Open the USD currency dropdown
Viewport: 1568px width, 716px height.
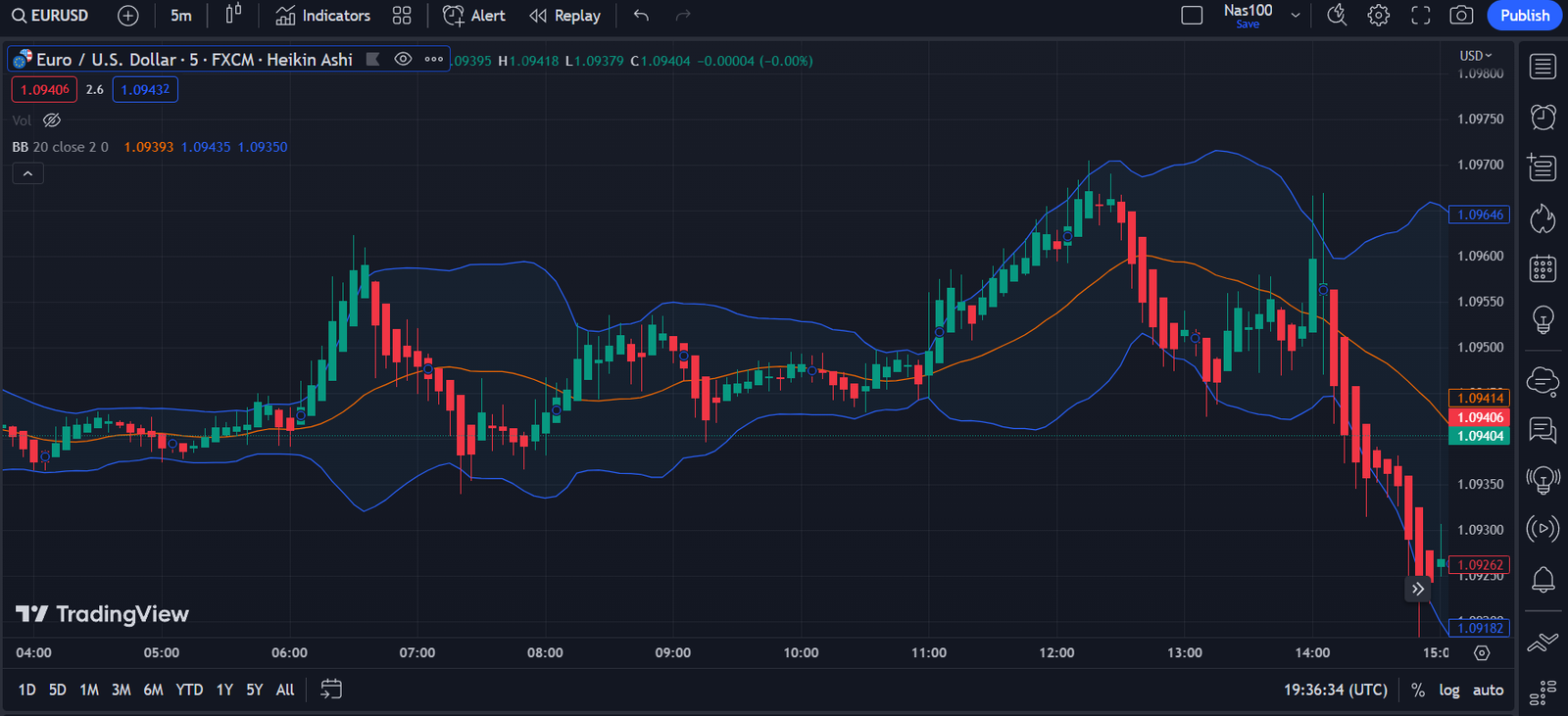pyautogui.click(x=1475, y=56)
